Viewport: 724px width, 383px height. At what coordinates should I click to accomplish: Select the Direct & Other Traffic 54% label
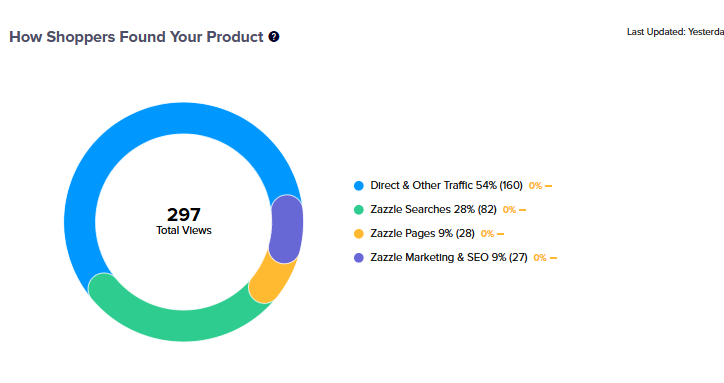click(x=446, y=185)
